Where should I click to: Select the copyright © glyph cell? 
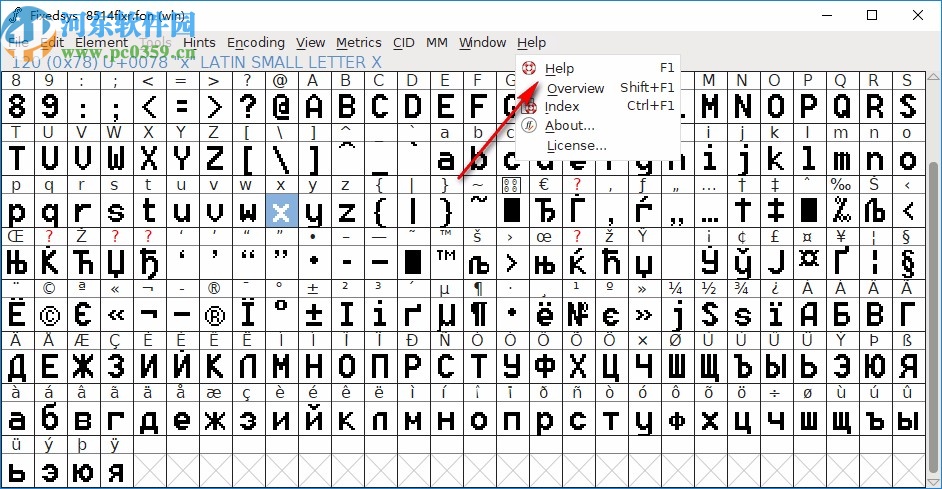(49, 315)
